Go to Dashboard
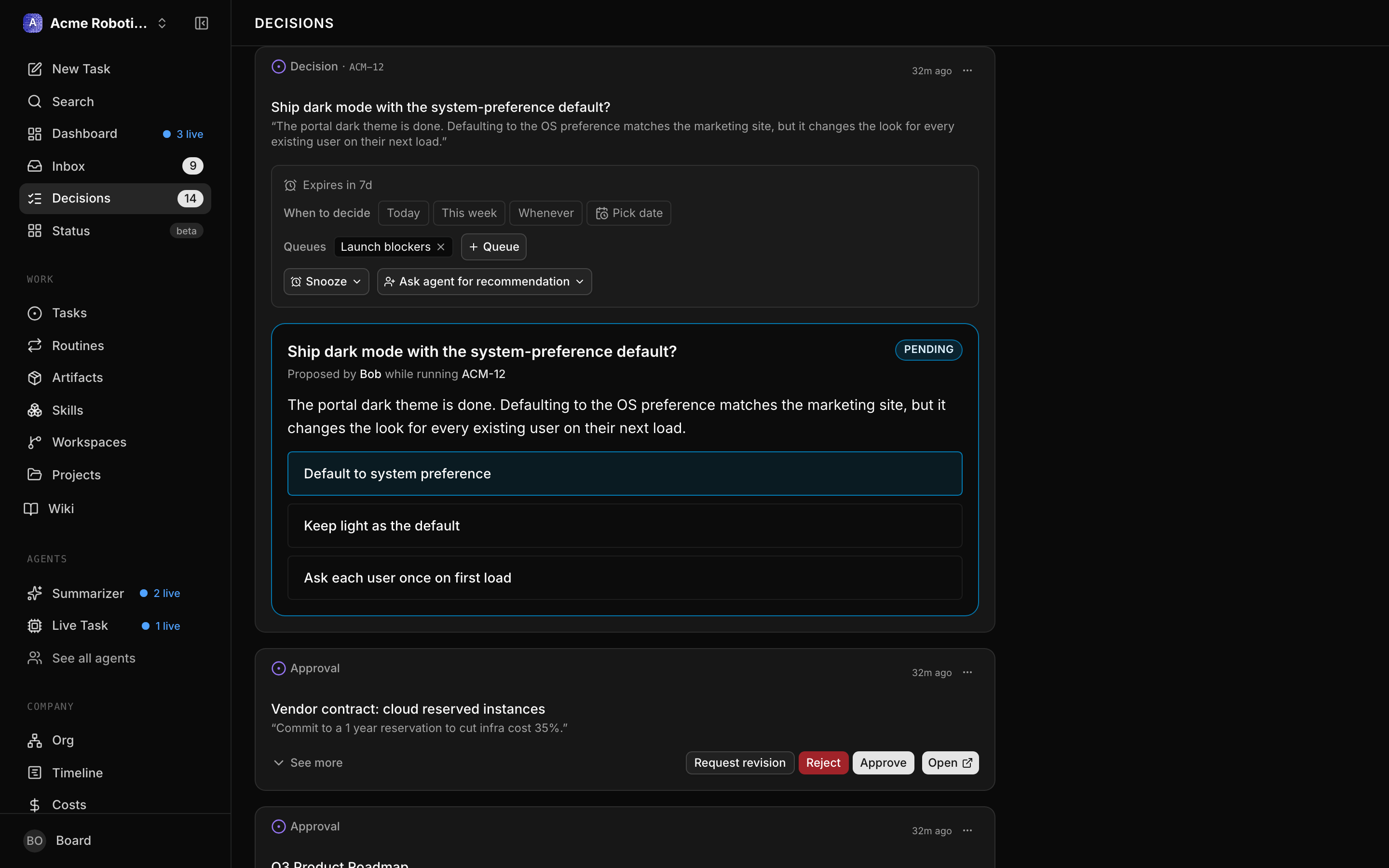This screenshot has height=868, width=1389. pos(115,134)
